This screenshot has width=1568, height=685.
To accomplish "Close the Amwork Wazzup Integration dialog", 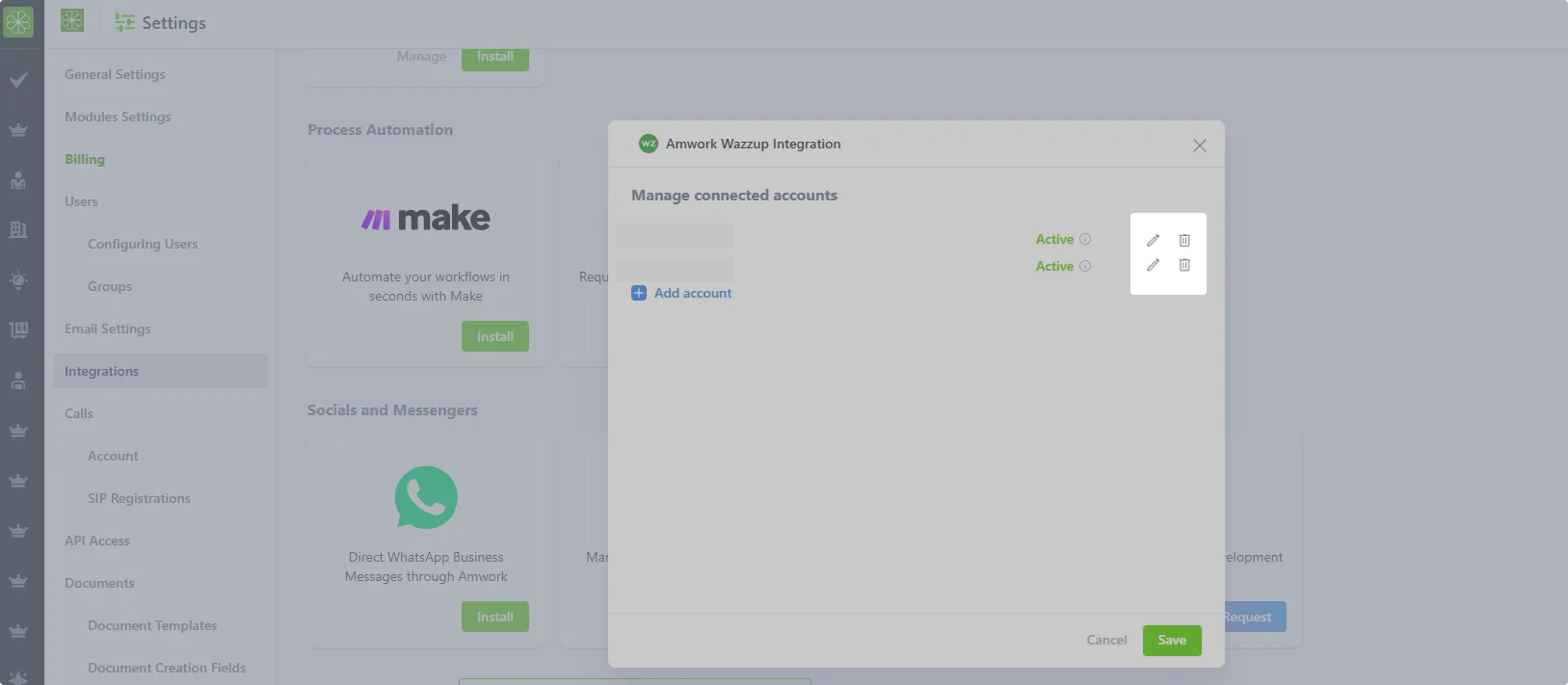I will (x=1200, y=145).
